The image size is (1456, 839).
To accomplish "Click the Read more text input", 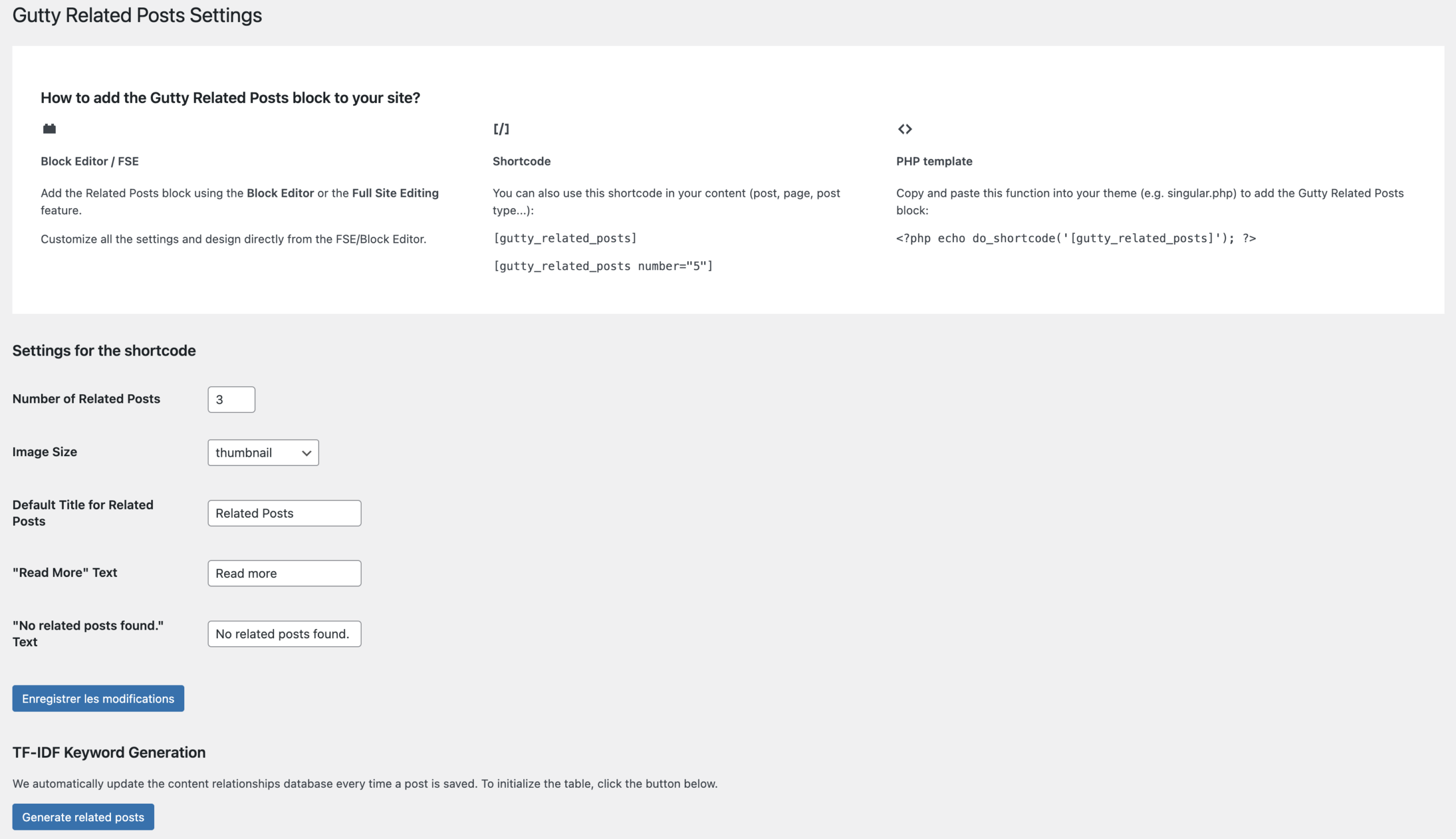I will tap(284, 573).
